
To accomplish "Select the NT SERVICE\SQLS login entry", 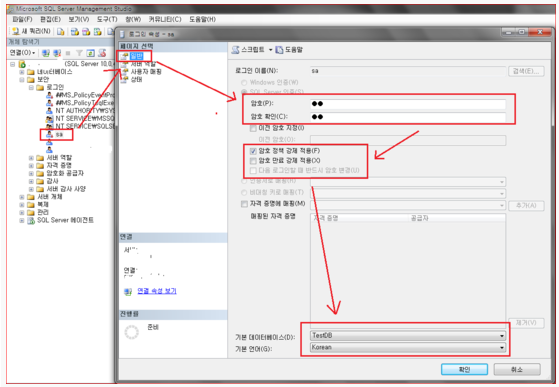I will 85,127.
